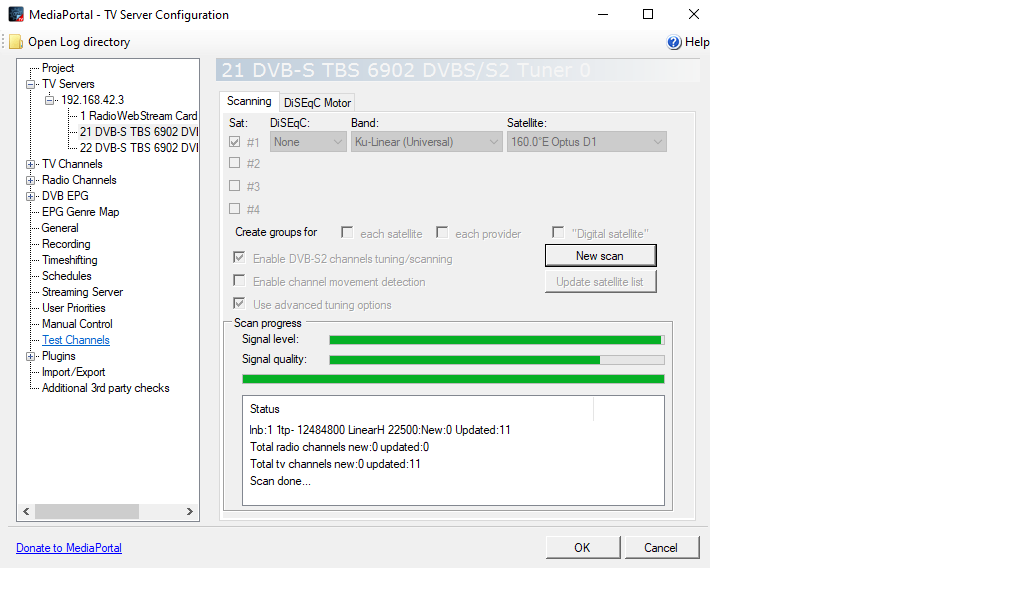The image size is (1027, 614).
Task: Open the Donate to MediaPortal link
Action: (69, 548)
